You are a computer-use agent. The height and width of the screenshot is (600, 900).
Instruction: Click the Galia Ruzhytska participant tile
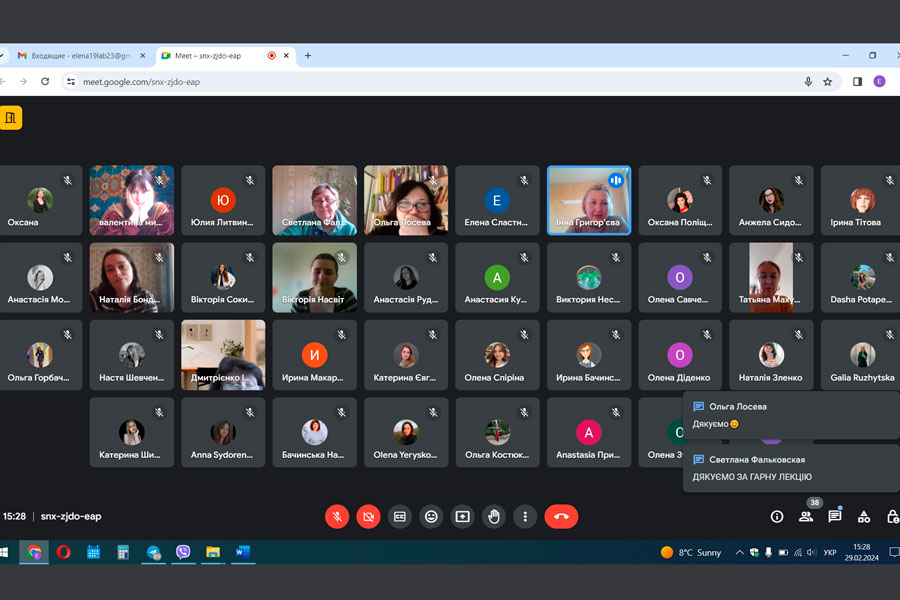tap(861, 355)
